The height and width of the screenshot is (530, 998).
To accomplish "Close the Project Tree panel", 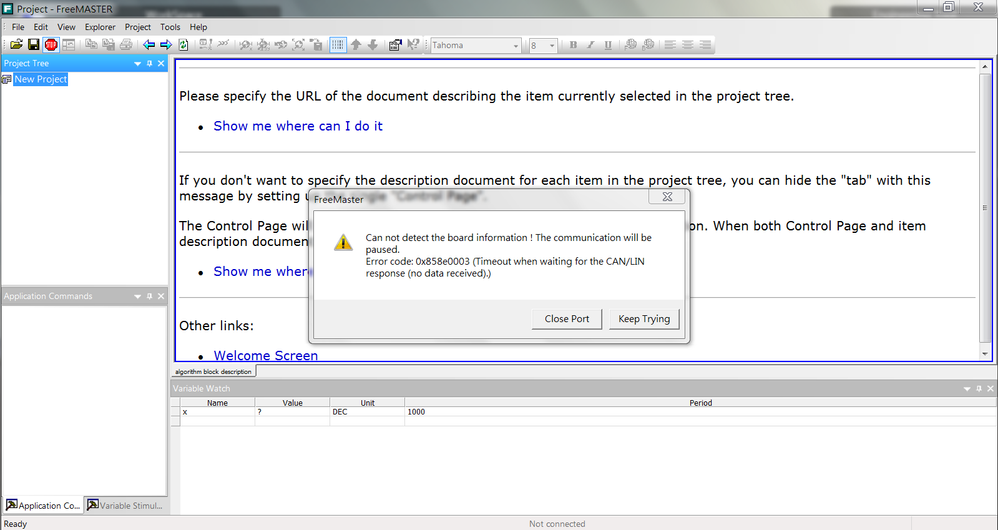I will pos(161,64).
